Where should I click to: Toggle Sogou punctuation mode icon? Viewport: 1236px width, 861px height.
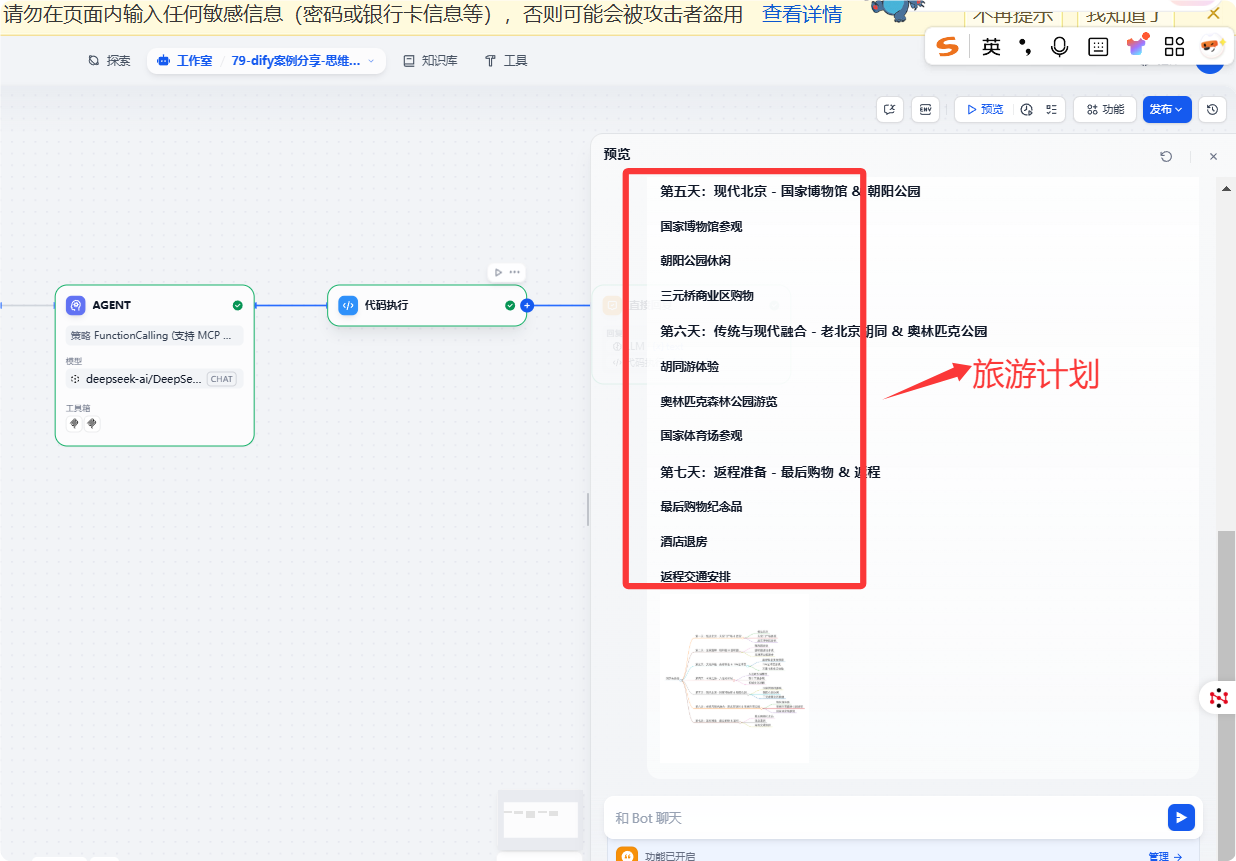click(x=1025, y=46)
